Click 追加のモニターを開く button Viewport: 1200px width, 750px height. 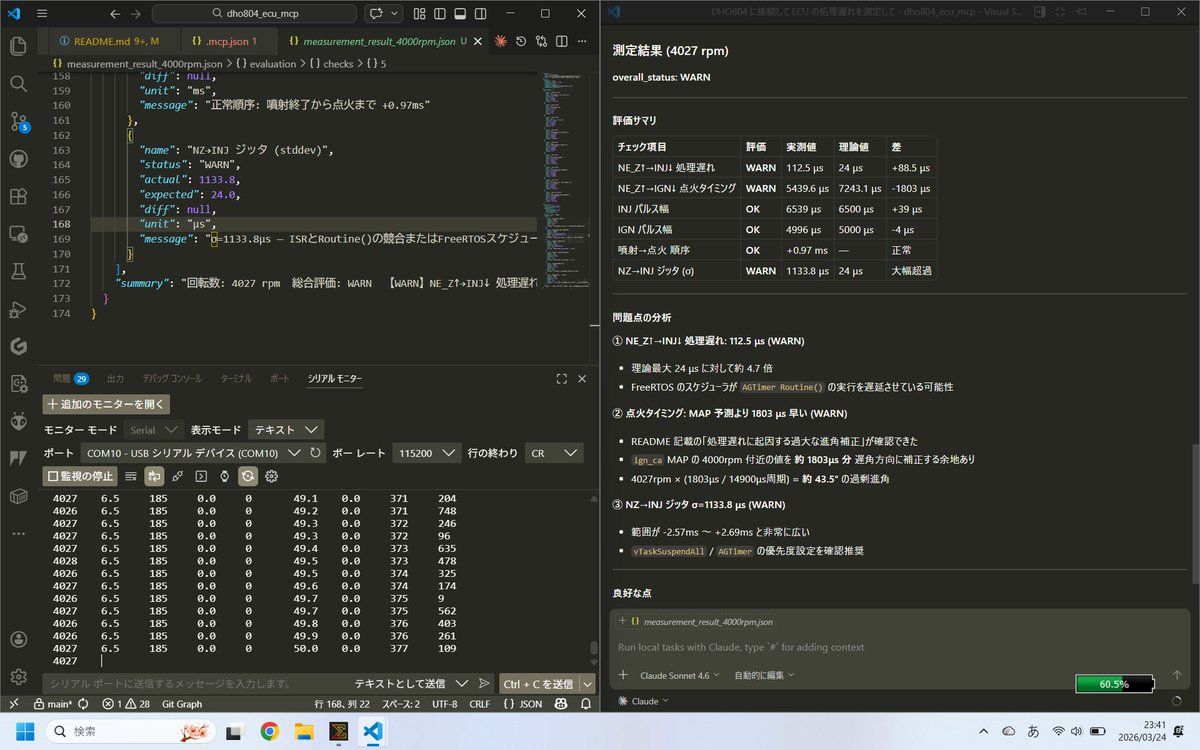point(106,405)
